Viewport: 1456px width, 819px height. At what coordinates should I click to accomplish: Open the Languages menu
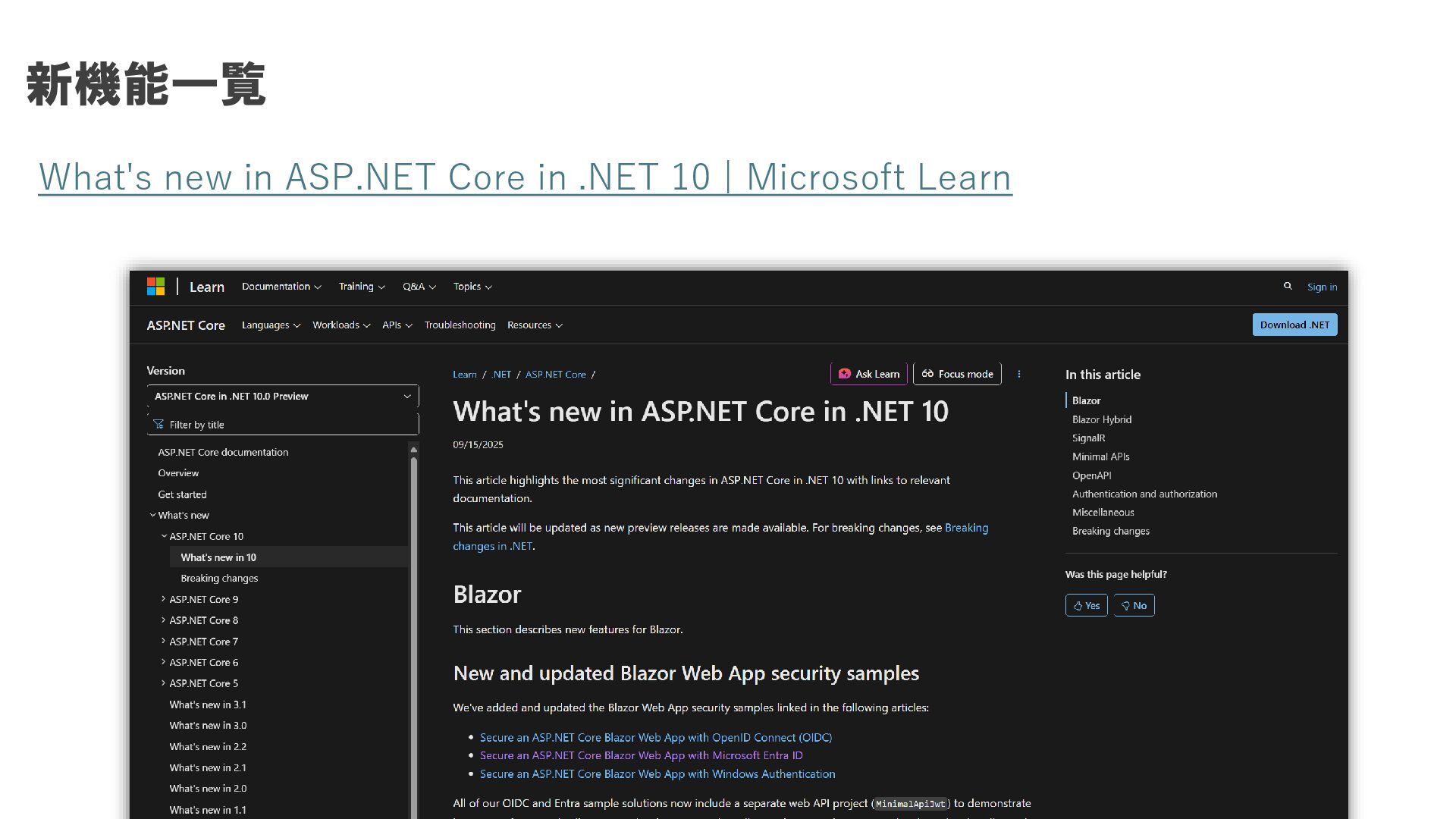271,325
